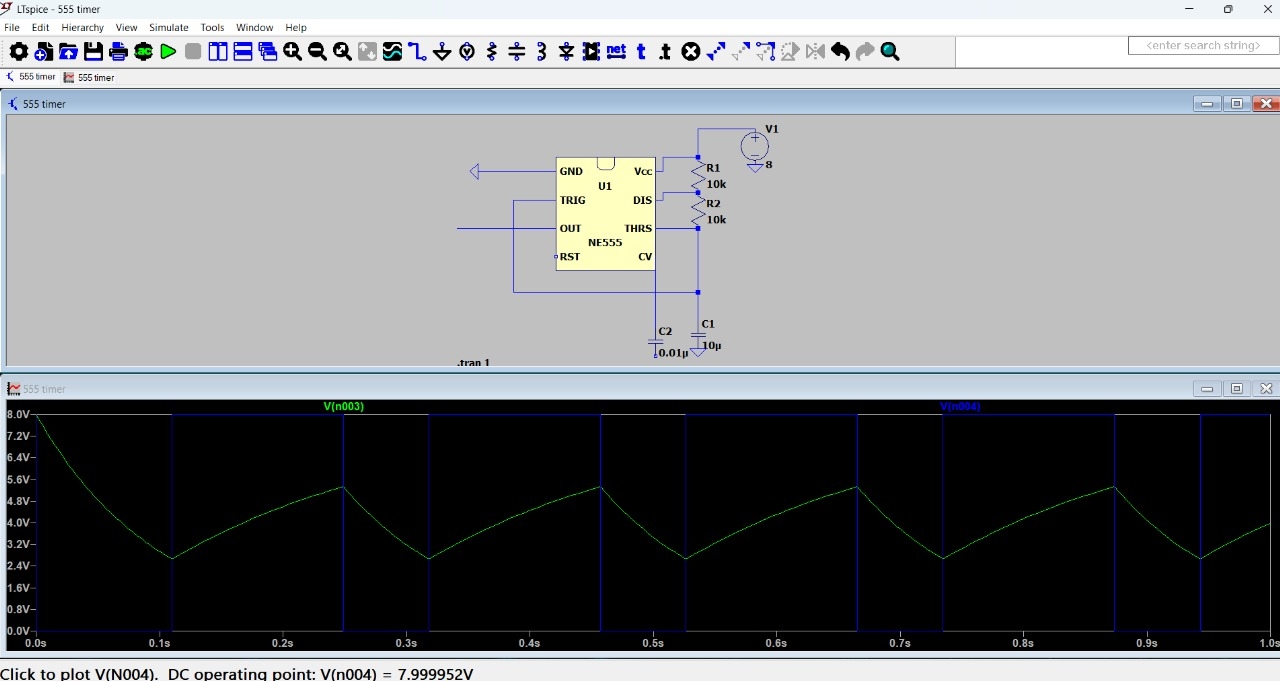The height and width of the screenshot is (681, 1280).
Task: Select the duplicate/copy tool
Action: (x=716, y=52)
